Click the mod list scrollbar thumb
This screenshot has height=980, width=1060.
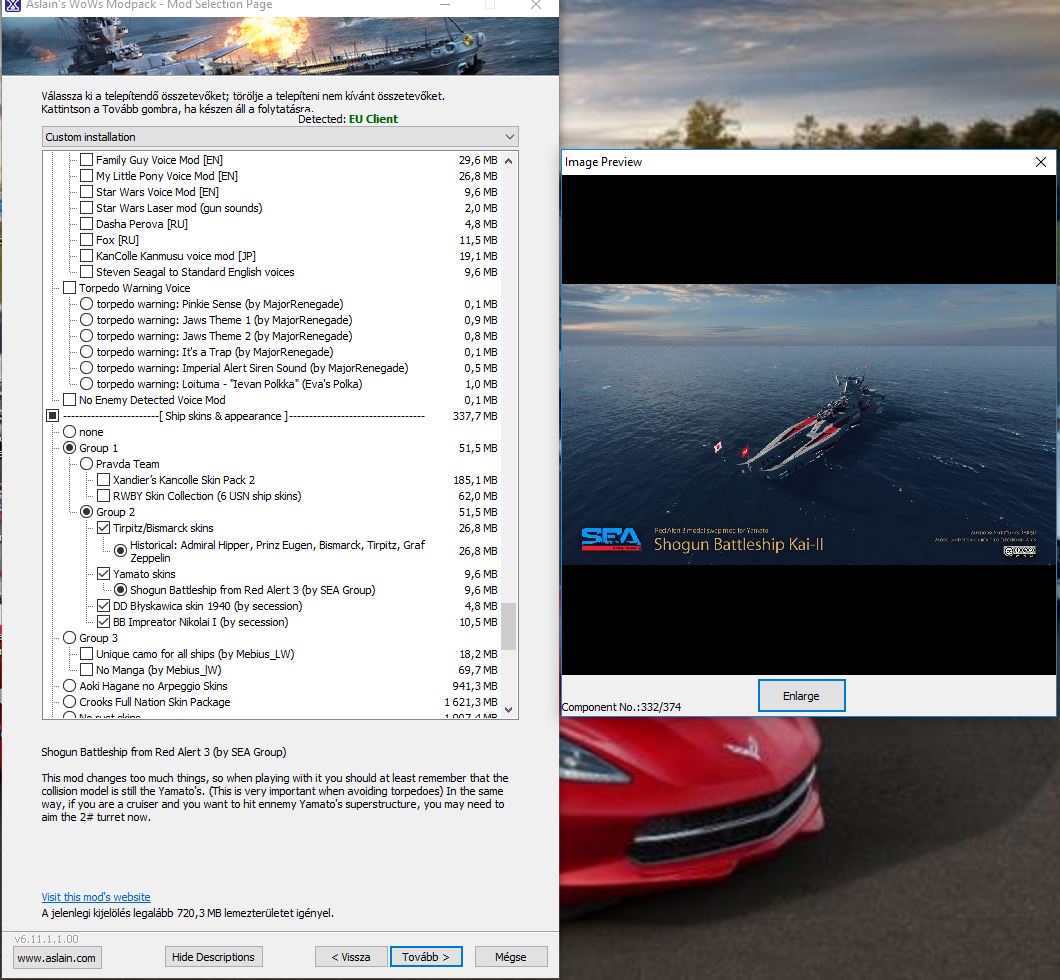pos(509,626)
